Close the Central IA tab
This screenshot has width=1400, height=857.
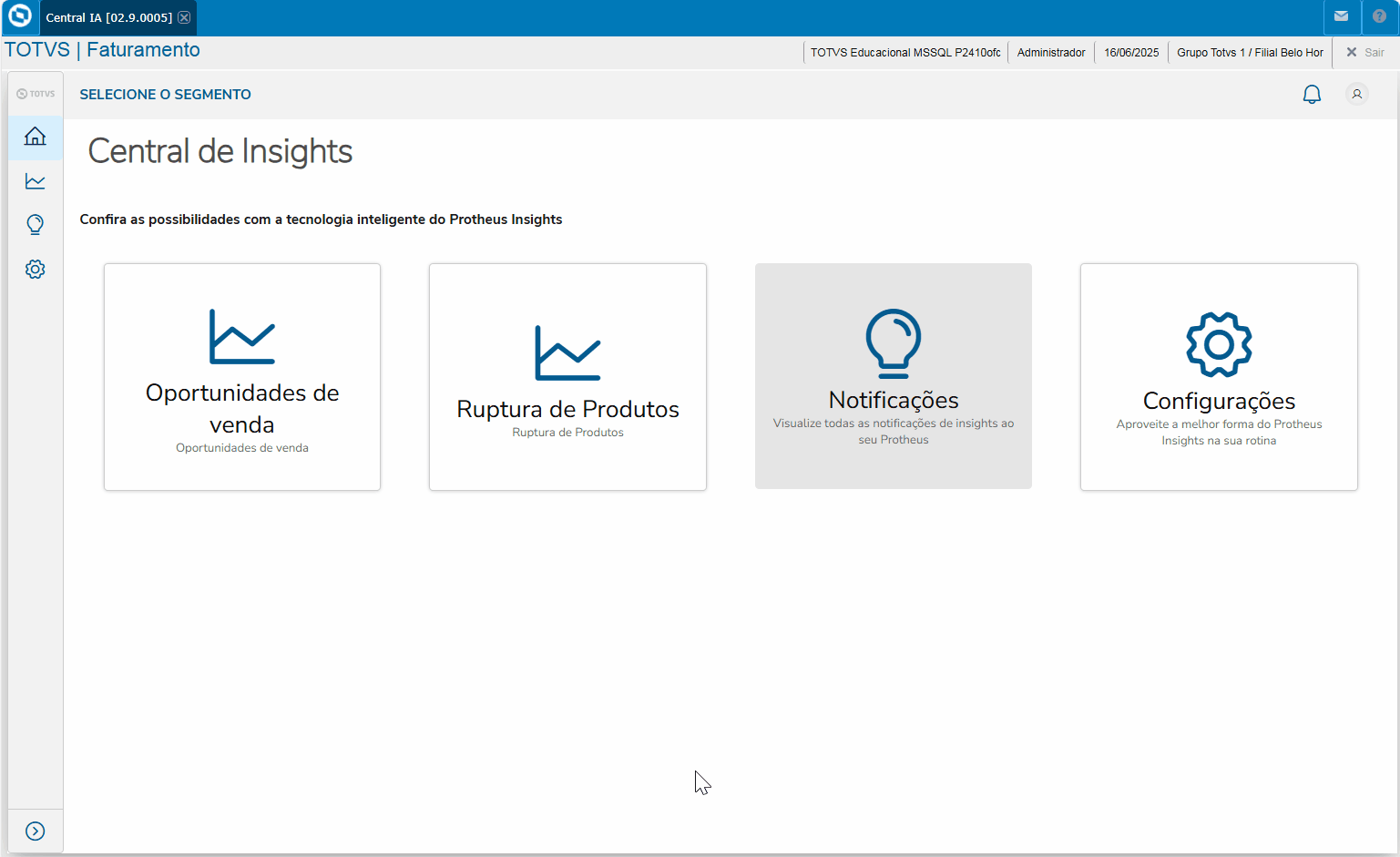point(184,17)
